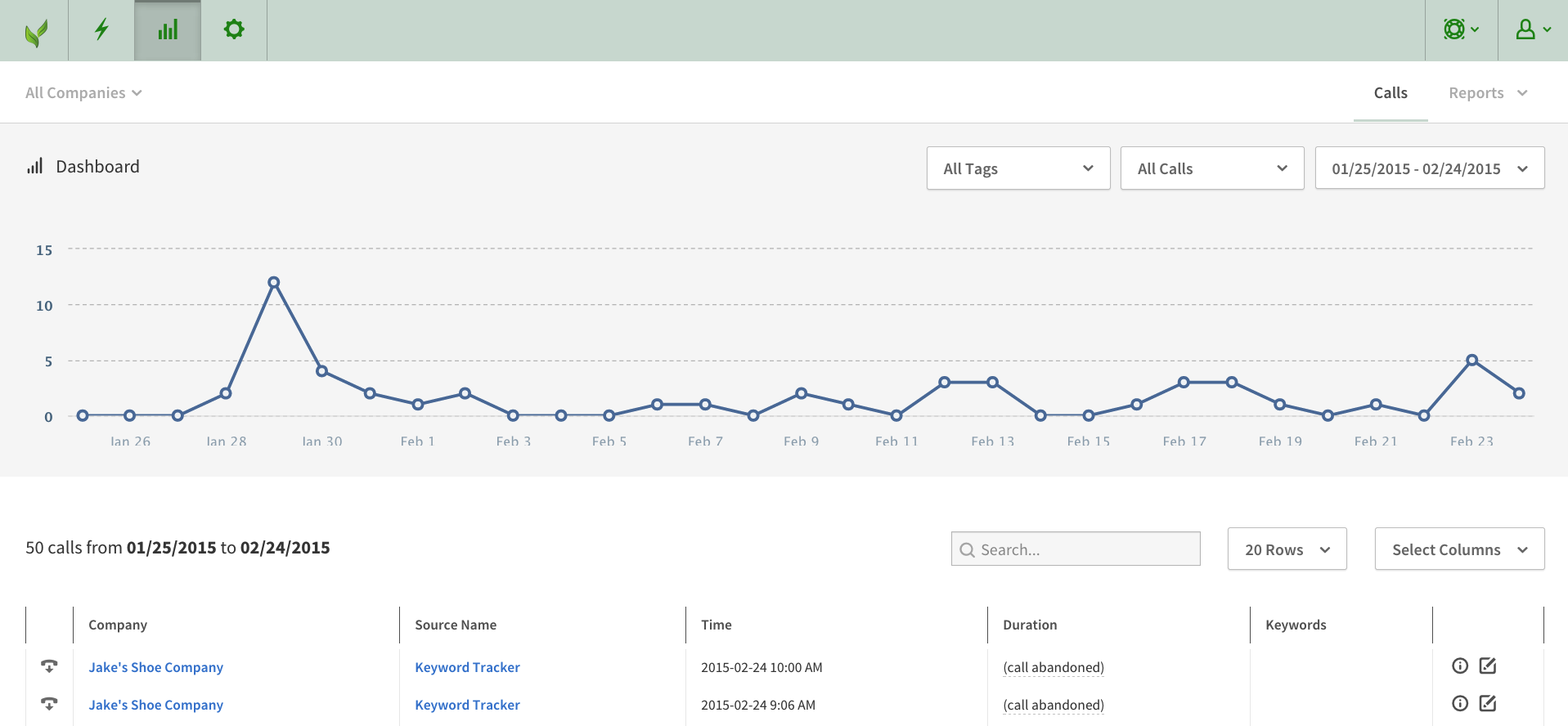Screen dimensions: 1568x726
Task: Open the date range picker dropdown
Action: (1429, 168)
